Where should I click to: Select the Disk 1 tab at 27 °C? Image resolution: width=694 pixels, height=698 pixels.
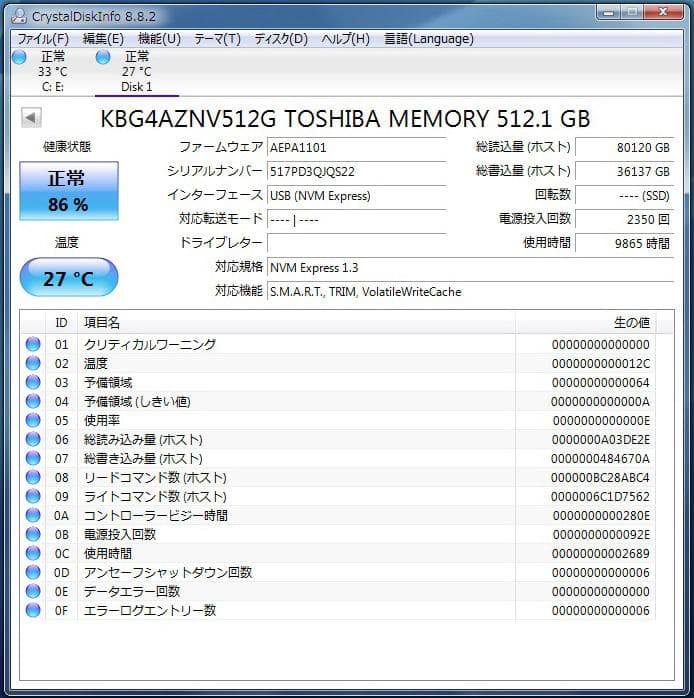pyautogui.click(x=137, y=72)
